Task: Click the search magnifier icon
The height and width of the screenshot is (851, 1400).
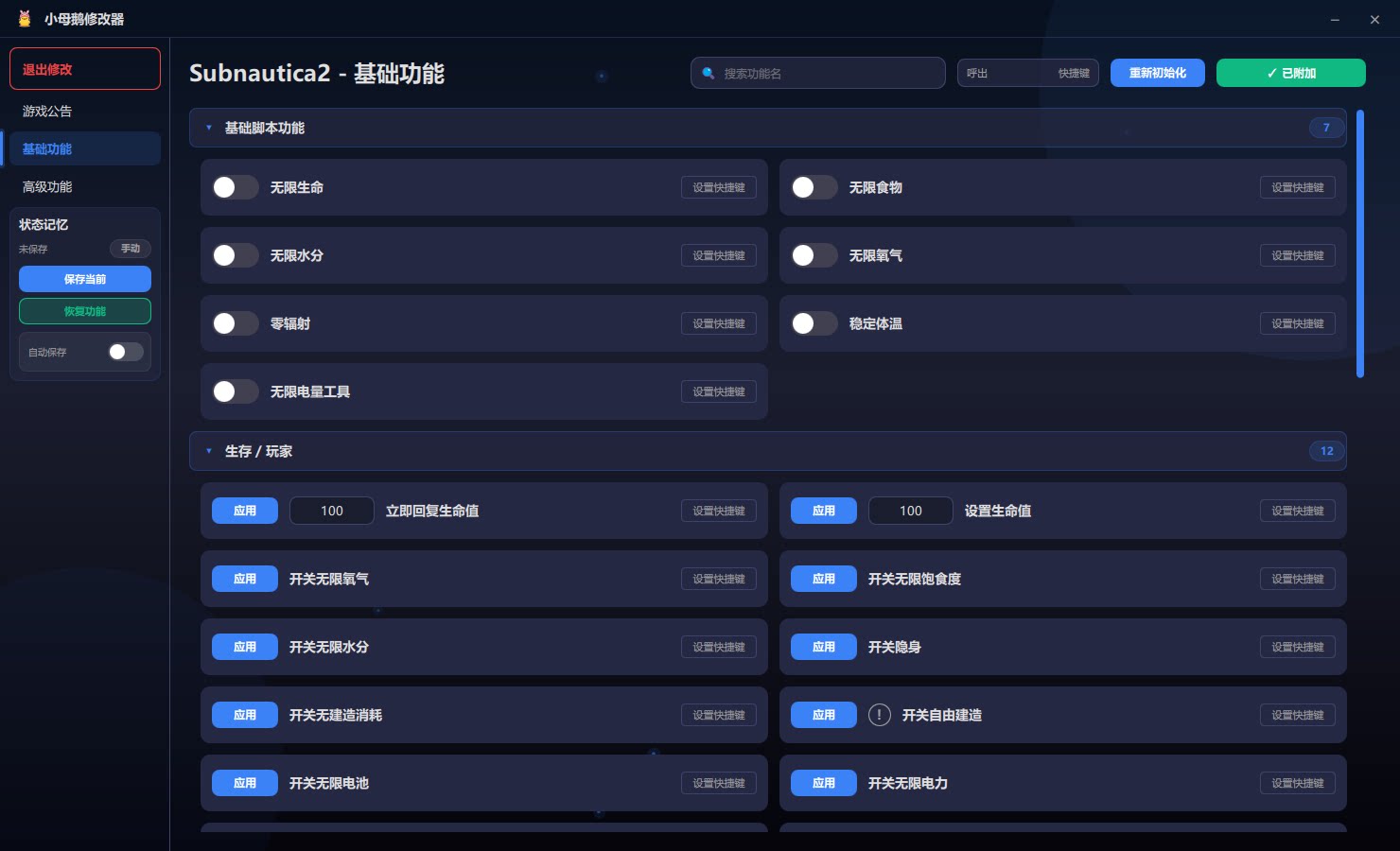Action: [708, 73]
